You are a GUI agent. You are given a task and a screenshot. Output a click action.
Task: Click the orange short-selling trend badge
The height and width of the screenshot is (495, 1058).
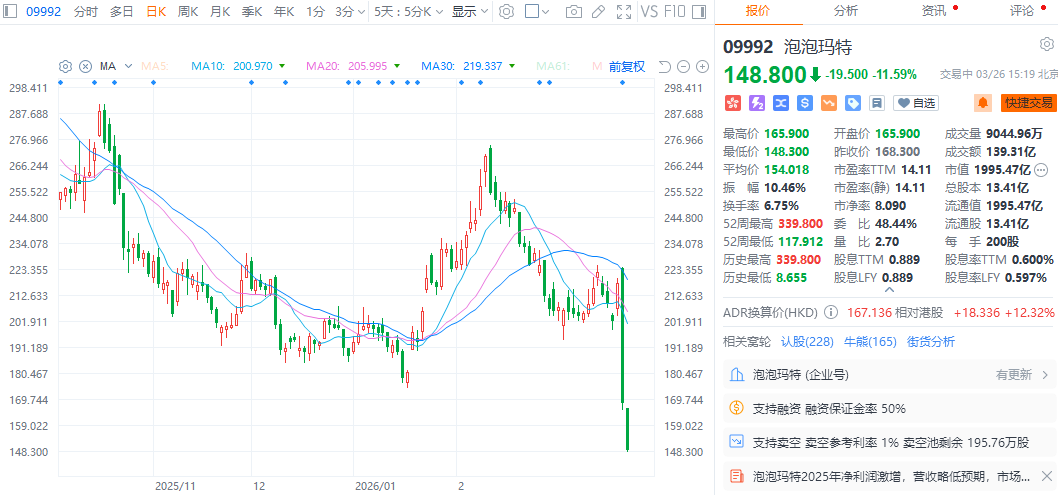tap(829, 103)
